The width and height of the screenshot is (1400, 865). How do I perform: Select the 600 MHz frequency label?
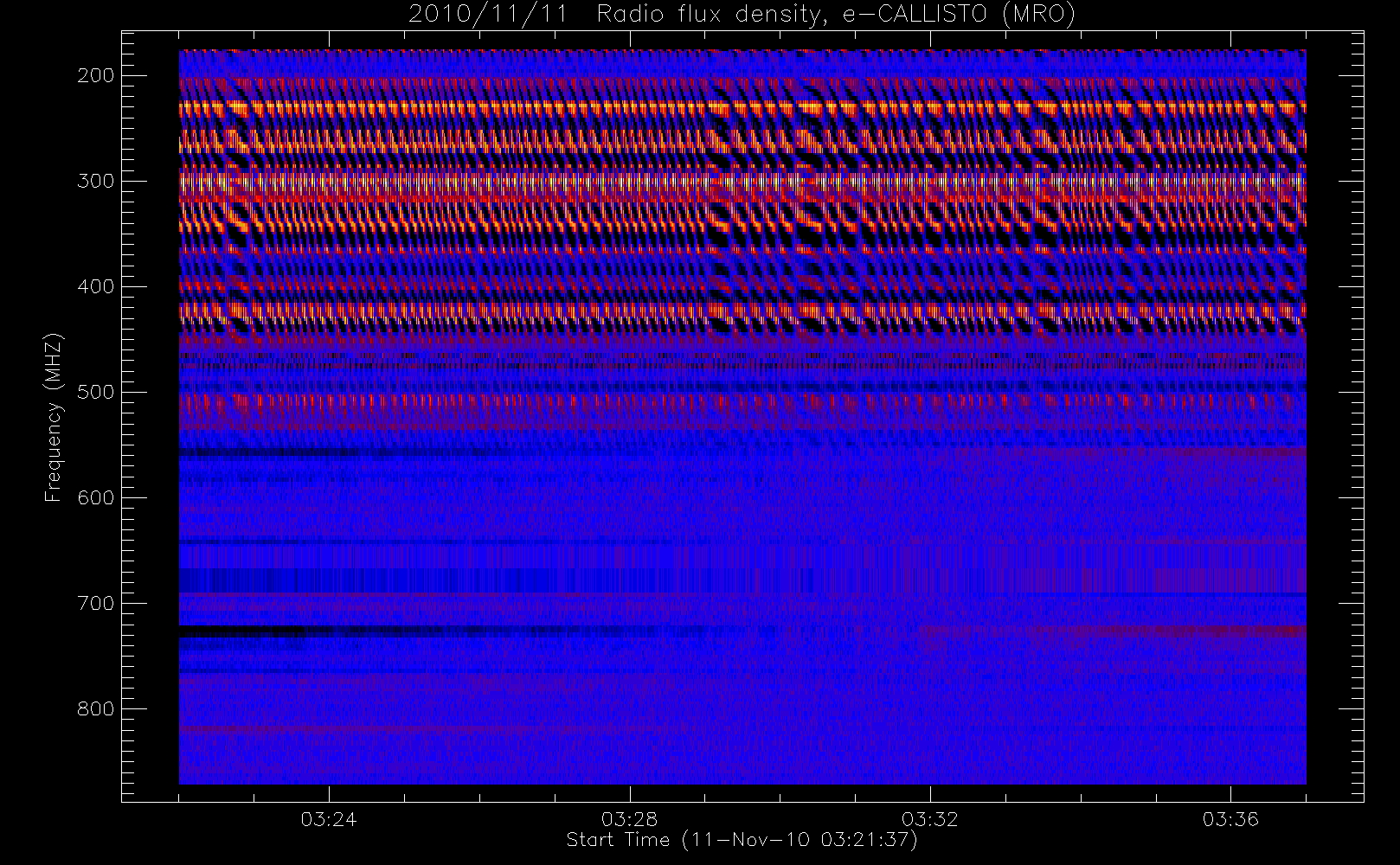(x=95, y=497)
